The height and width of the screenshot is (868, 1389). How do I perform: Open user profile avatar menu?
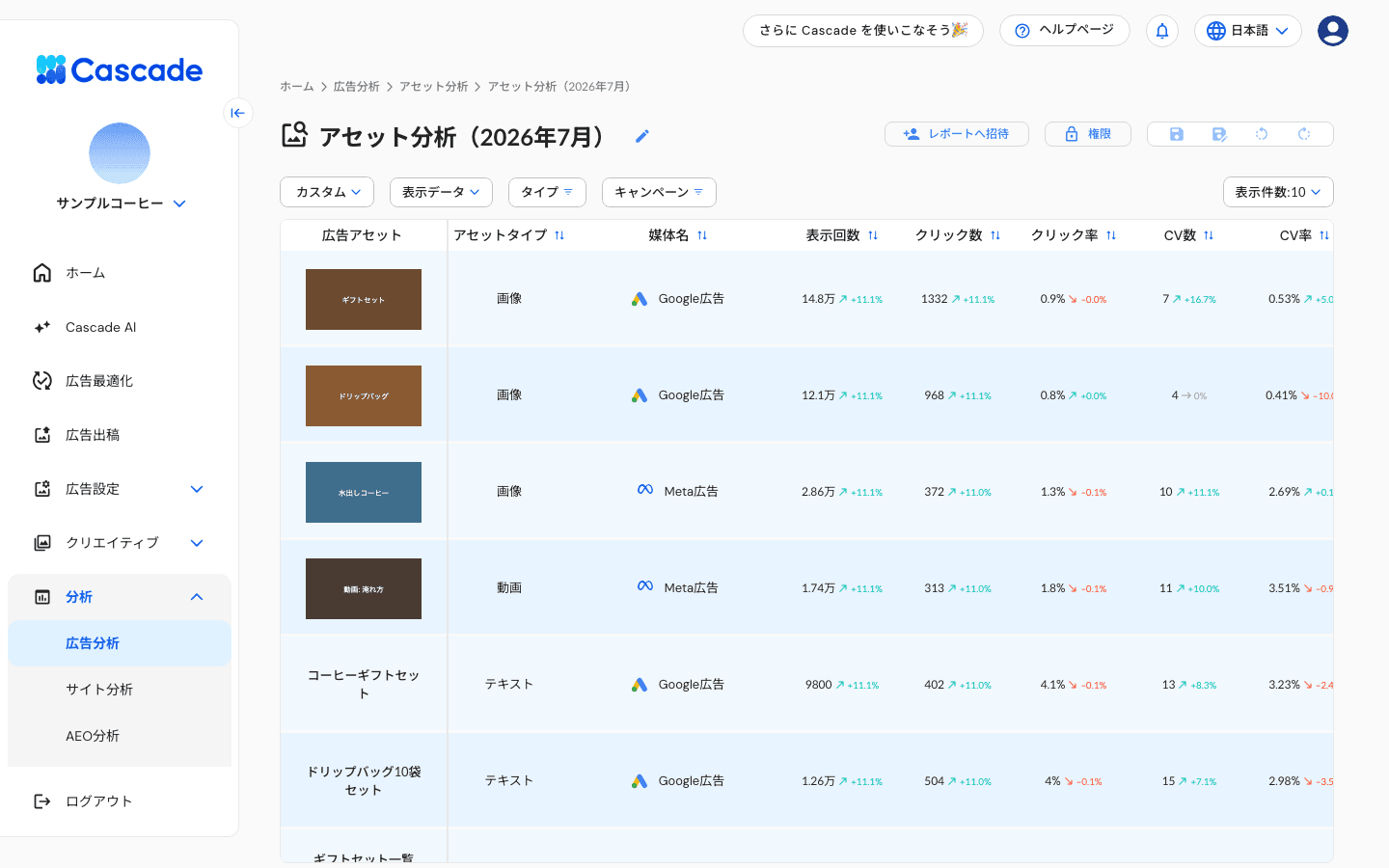pos(1333,31)
